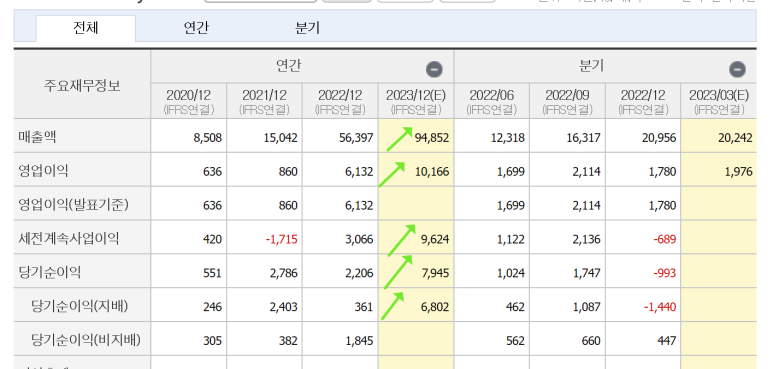Select red value -993 in 당기순이익
Viewport: 773px width, 369px height.
tap(664, 273)
